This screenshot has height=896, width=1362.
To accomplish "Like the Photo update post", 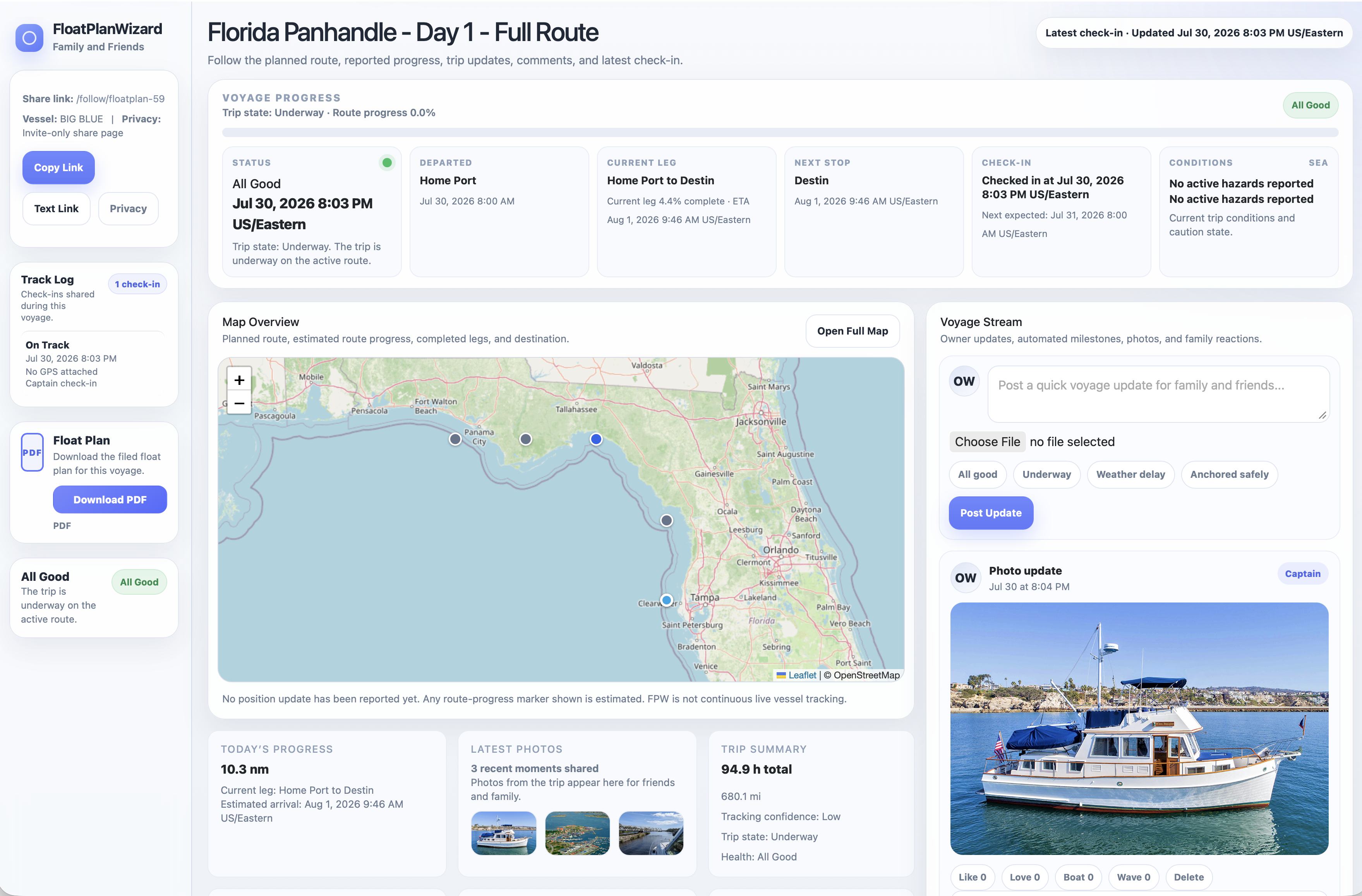I will click(972, 877).
